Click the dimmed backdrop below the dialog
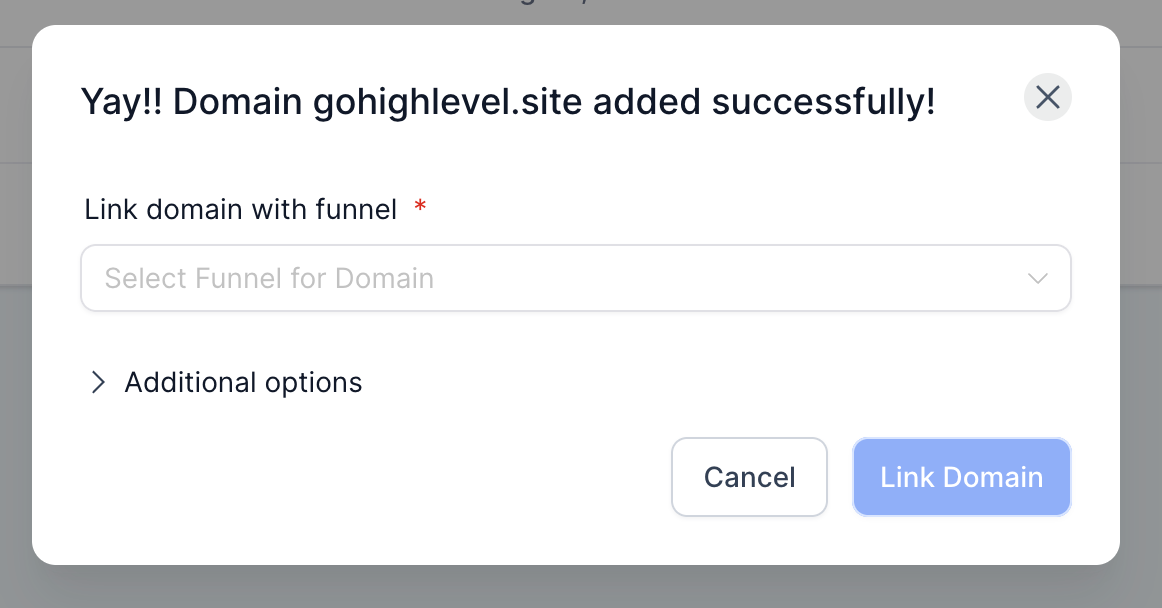Image resolution: width=1162 pixels, height=608 pixels. tap(581, 587)
